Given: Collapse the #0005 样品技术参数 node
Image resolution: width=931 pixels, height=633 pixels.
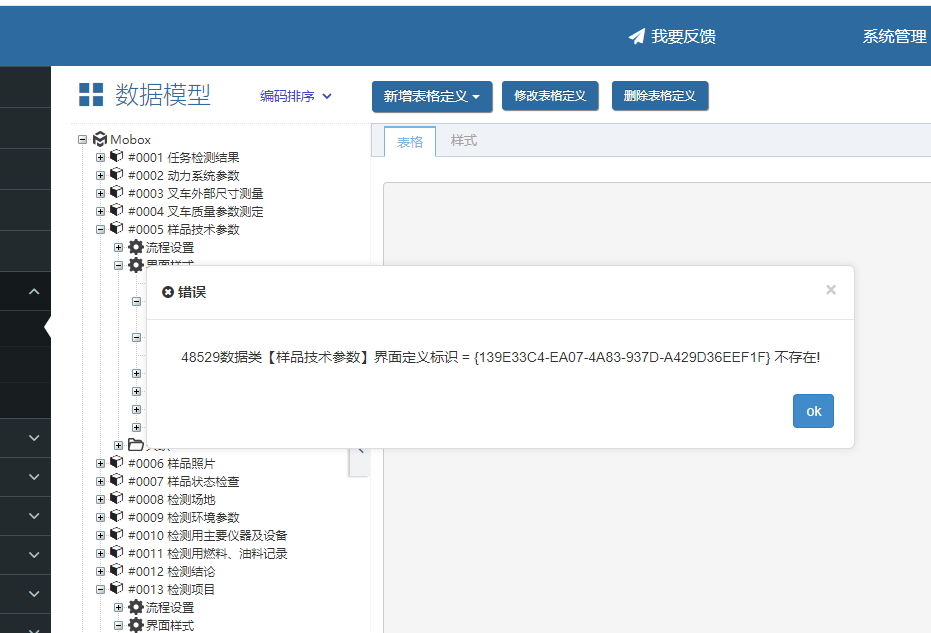Looking at the screenshot, I should pos(100,230).
